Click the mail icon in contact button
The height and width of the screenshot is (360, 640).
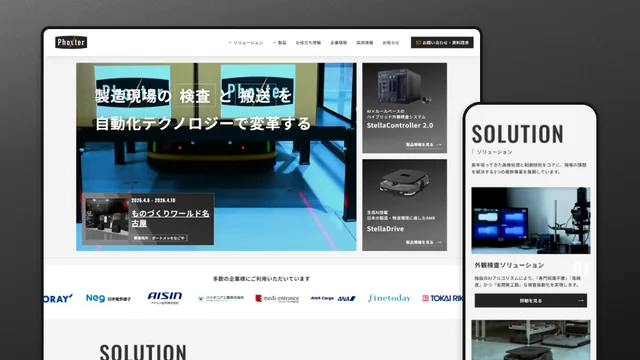(418, 42)
